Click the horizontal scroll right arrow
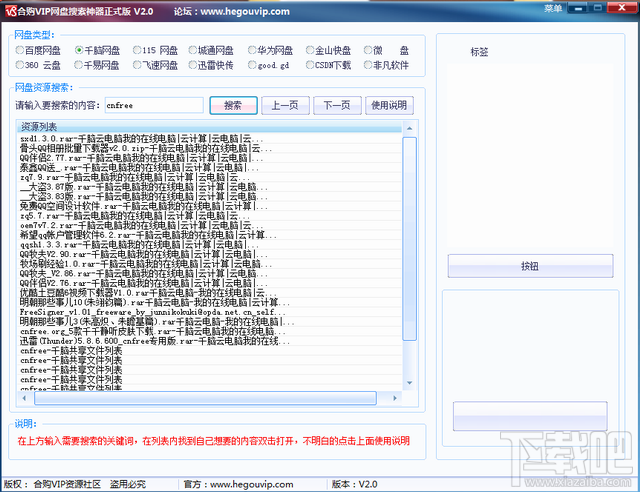The image size is (640, 492). pyautogui.click(x=395, y=398)
